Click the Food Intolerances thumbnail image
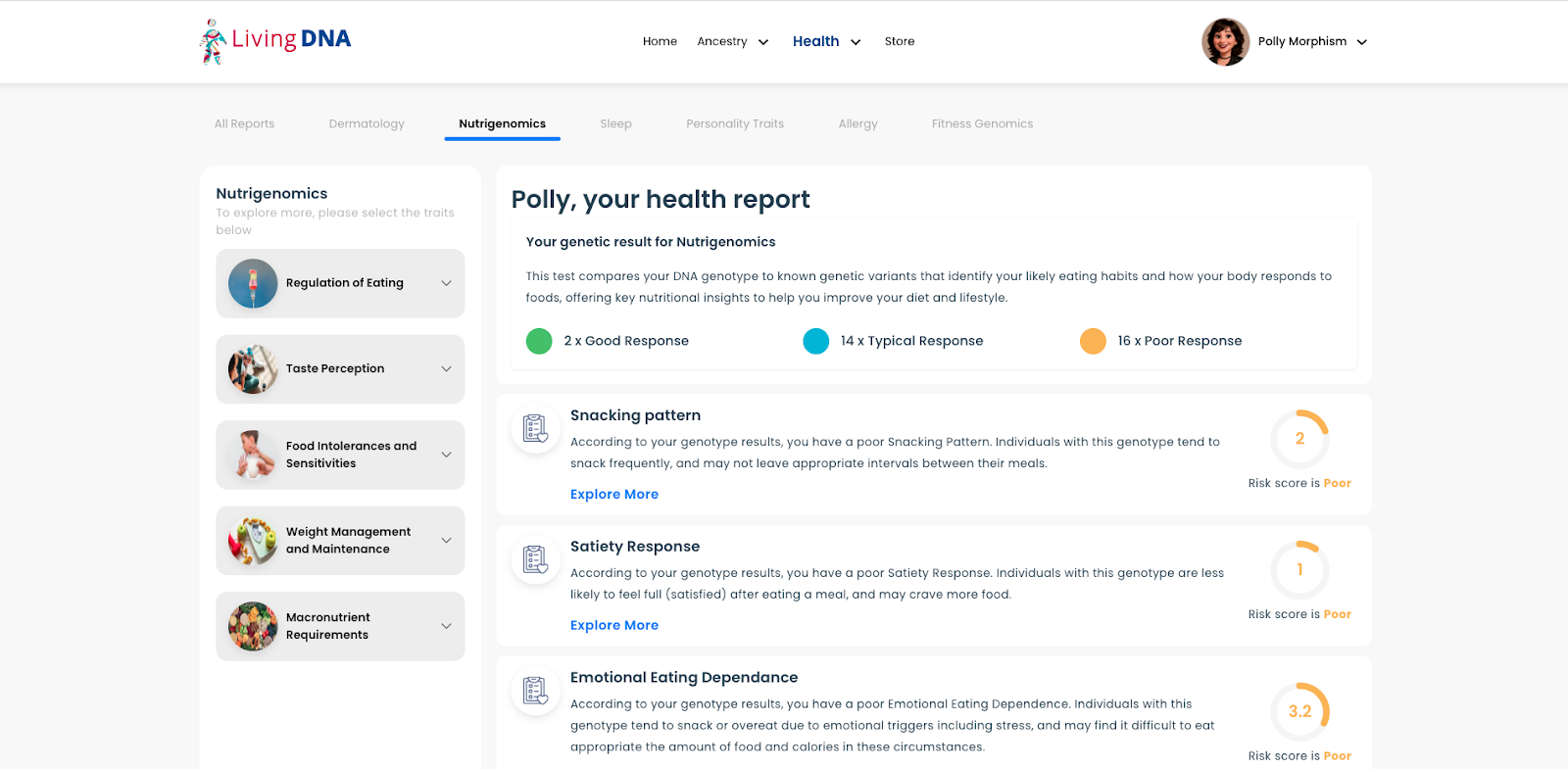Image resolution: width=1568 pixels, height=769 pixels. [x=253, y=455]
